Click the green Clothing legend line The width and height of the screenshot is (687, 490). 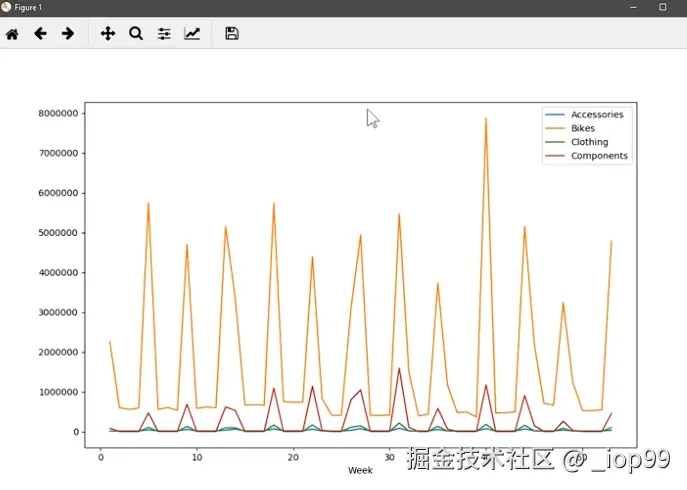pos(555,142)
